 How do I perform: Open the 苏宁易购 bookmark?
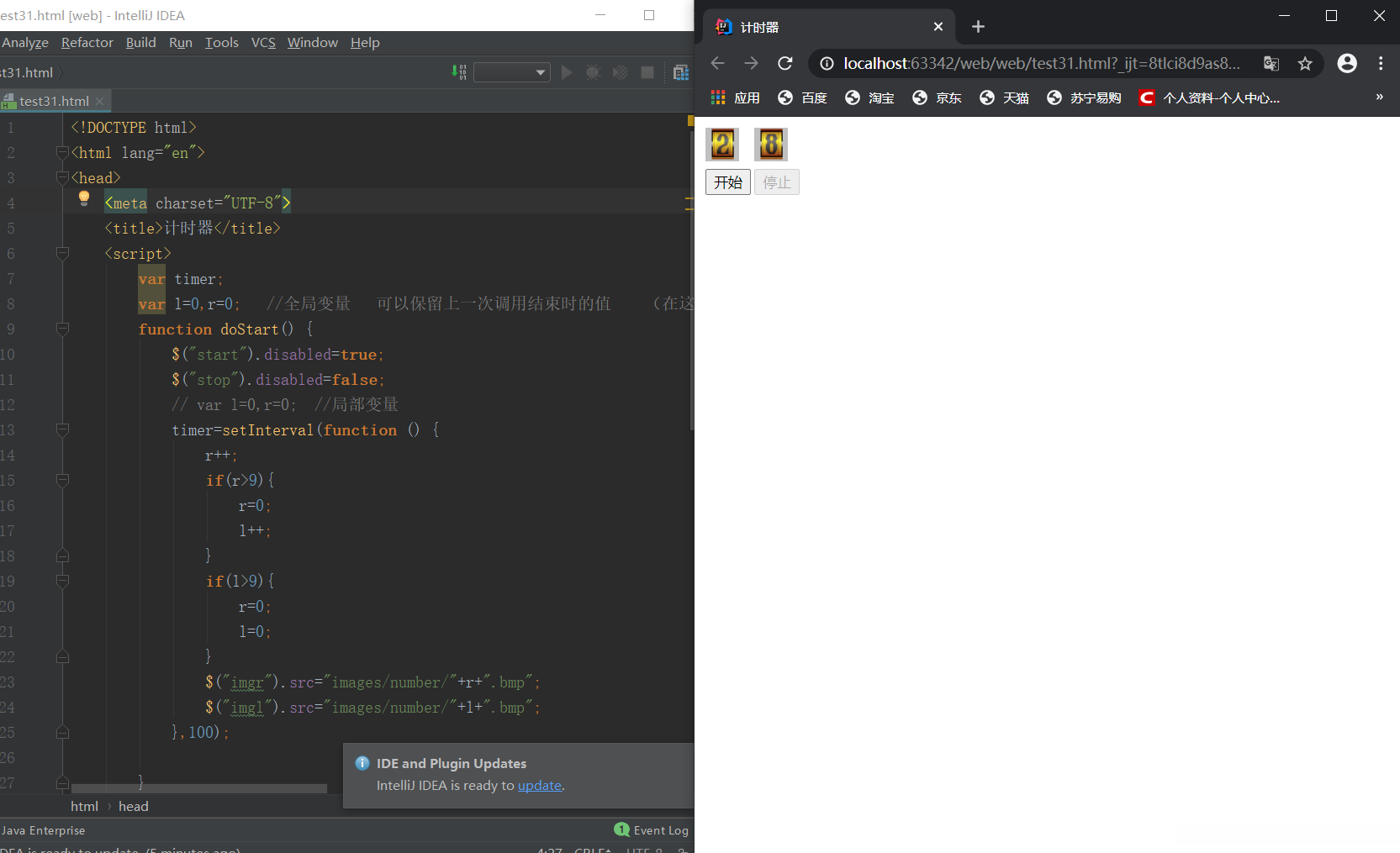(x=1084, y=98)
